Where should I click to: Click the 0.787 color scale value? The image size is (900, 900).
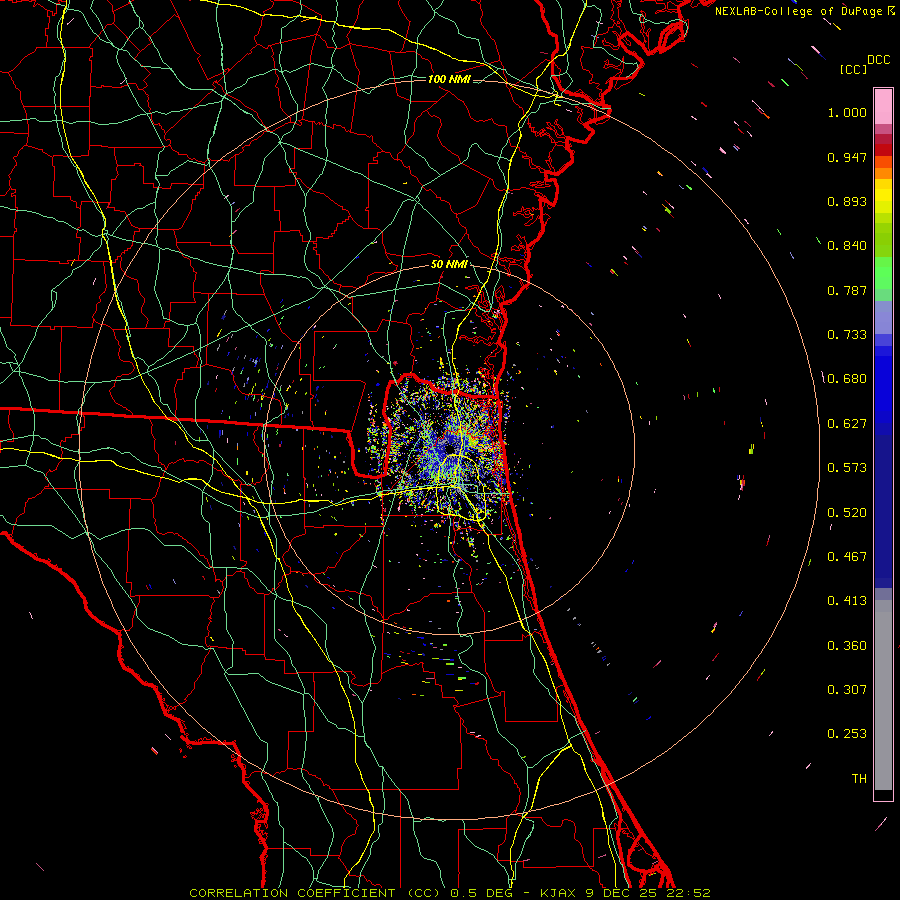[x=847, y=290]
